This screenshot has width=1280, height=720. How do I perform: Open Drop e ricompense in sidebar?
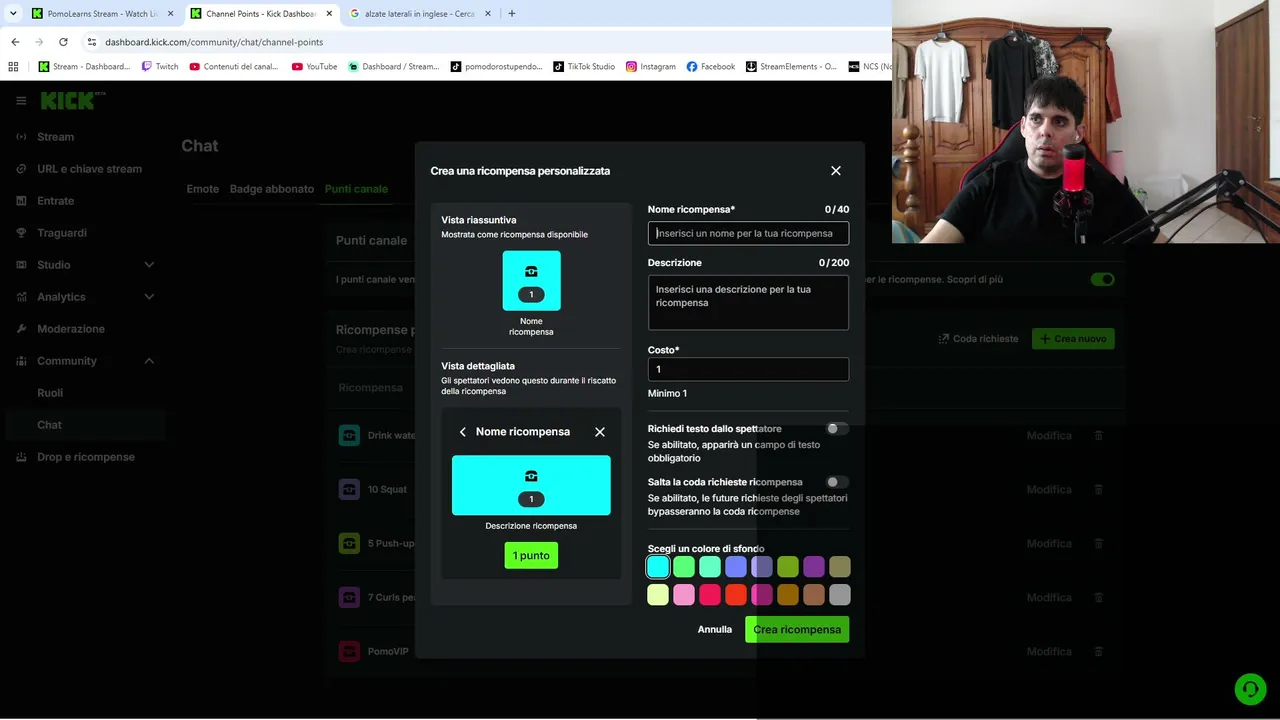[x=86, y=457]
